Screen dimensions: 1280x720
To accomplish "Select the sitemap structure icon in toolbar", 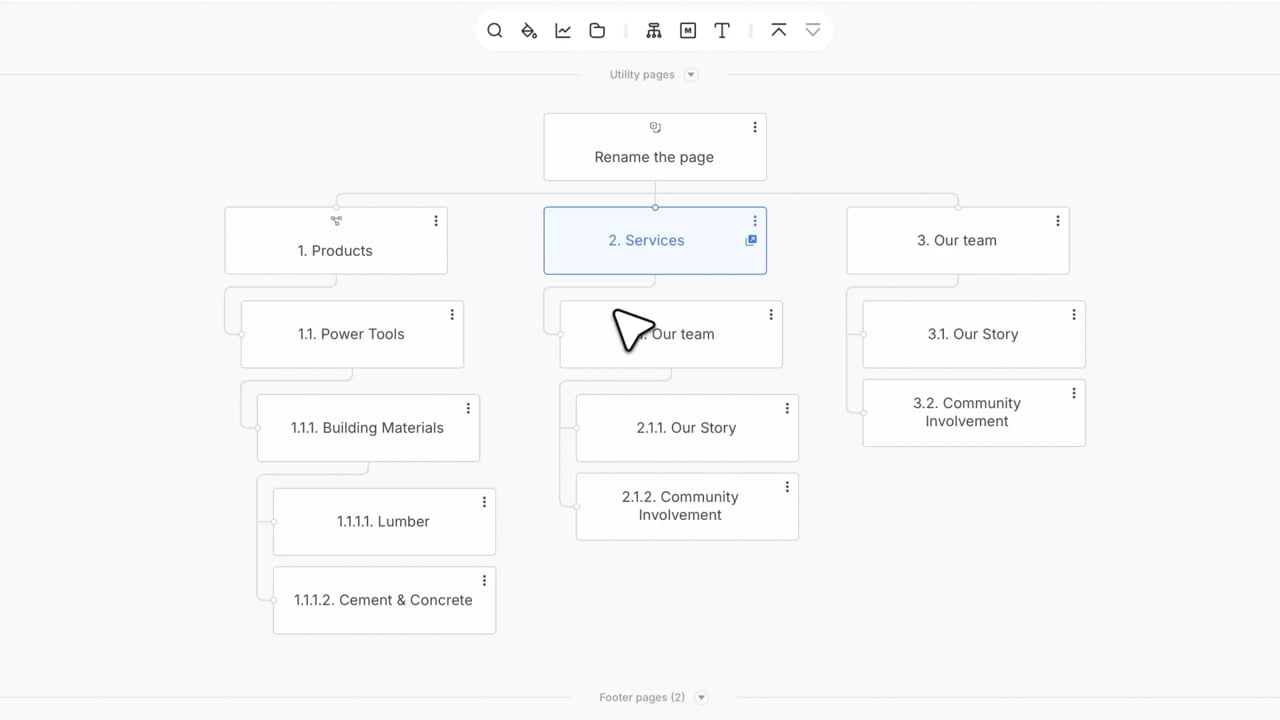I will pyautogui.click(x=654, y=31).
